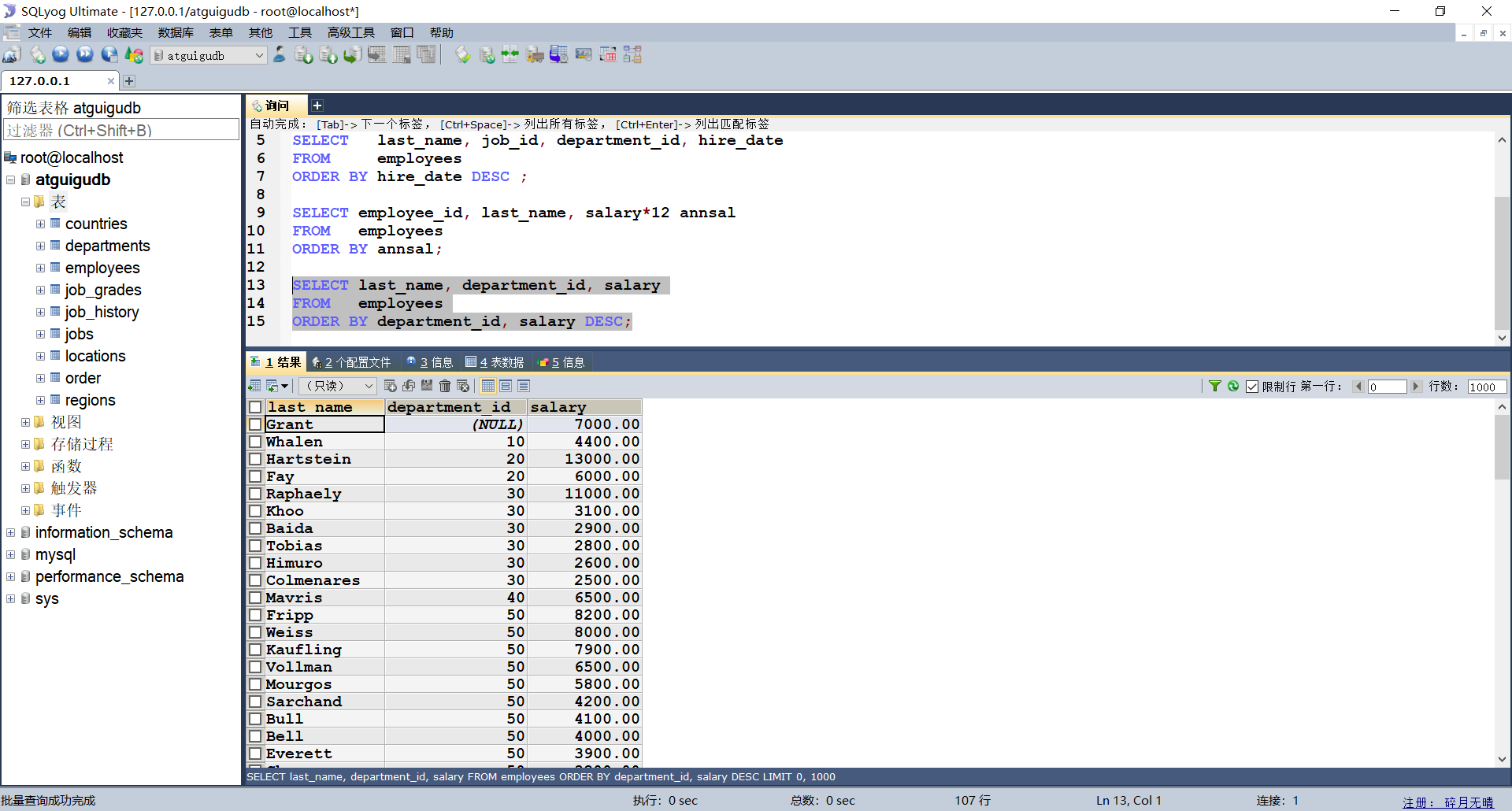Open the atguigudb database dropdown
Image resolution: width=1512 pixels, height=811 pixels.
tap(259, 55)
